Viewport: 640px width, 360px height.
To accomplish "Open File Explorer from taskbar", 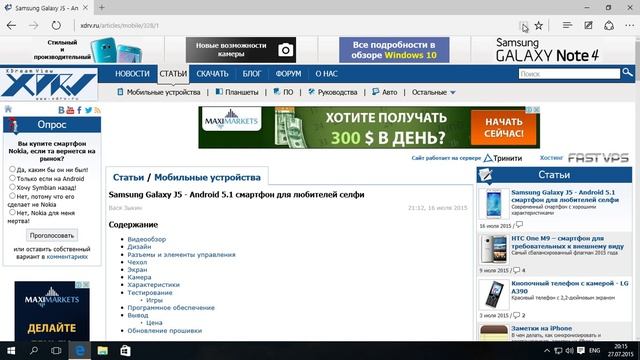I will click(102, 351).
